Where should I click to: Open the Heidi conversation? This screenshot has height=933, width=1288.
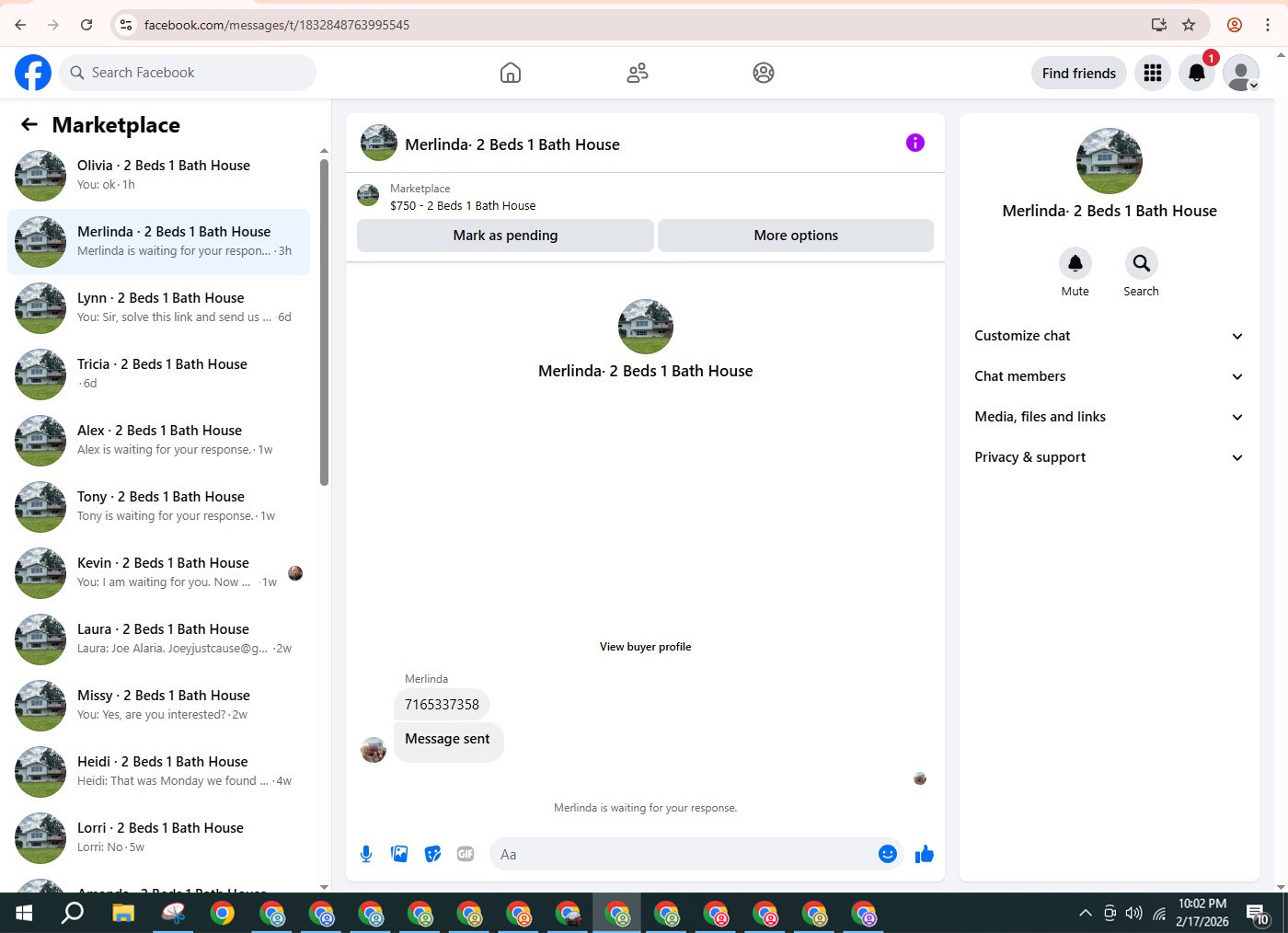(158, 772)
